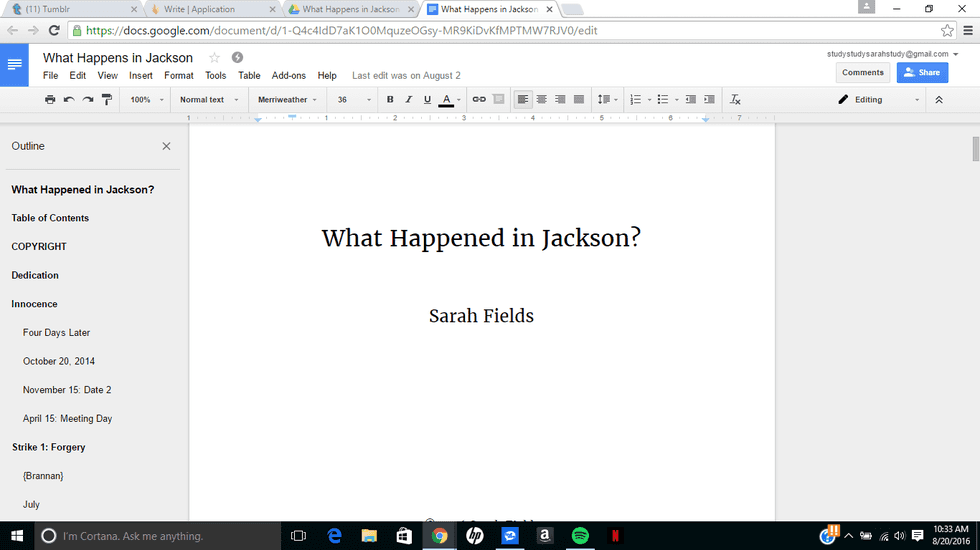The height and width of the screenshot is (550, 980).
Task: Insert a link with the chain icon
Action: click(479, 100)
